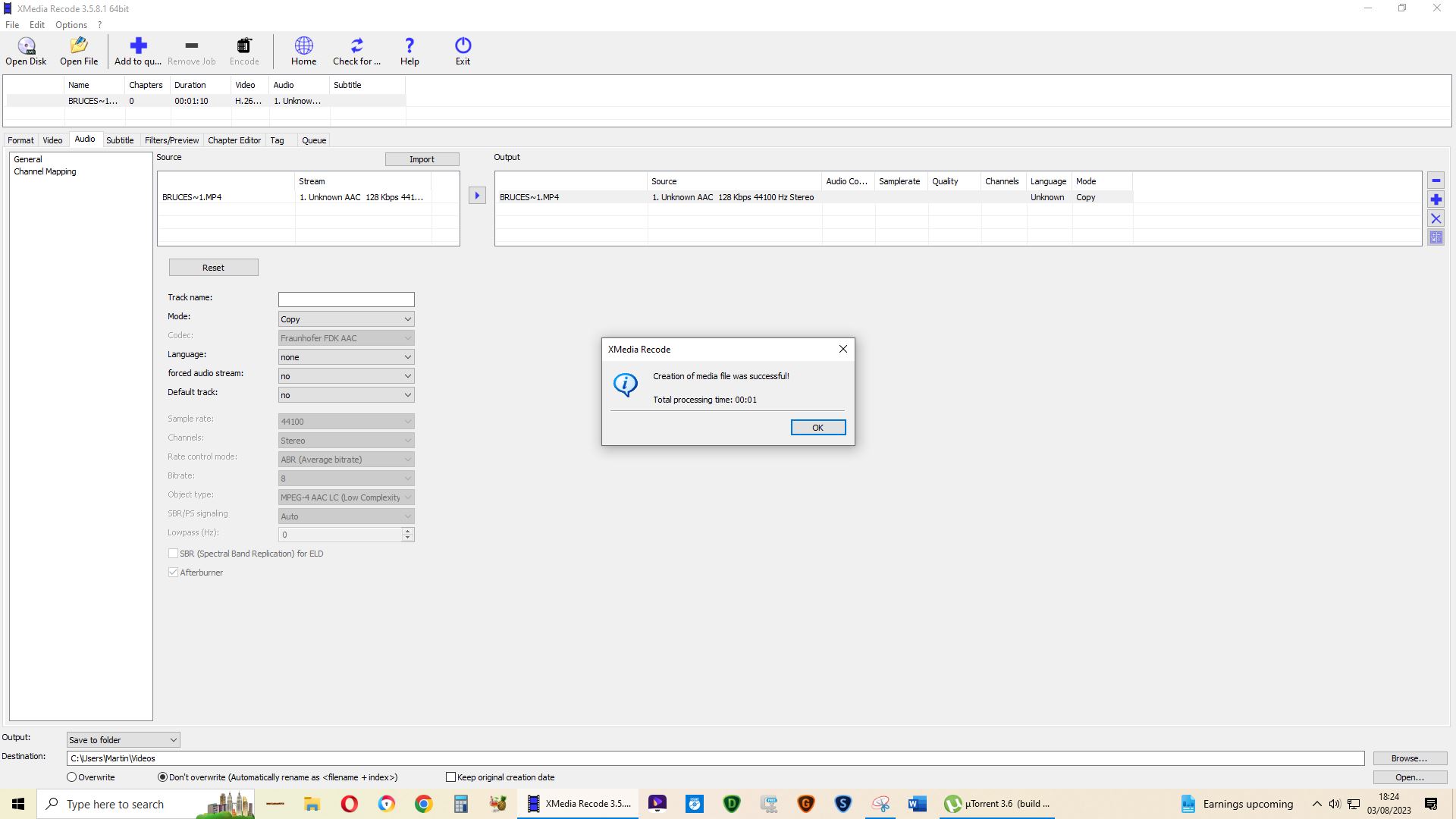Click the Help icon
The width and height of the screenshot is (1456, 819).
(x=409, y=51)
